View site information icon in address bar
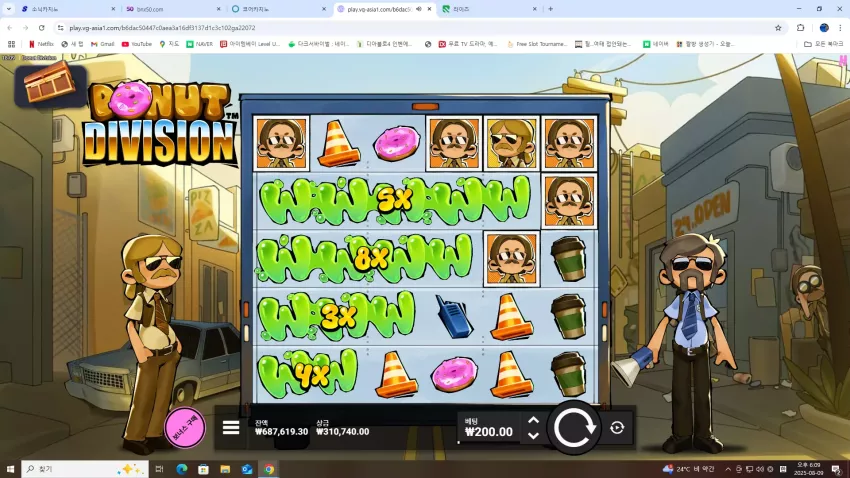 (x=61, y=28)
